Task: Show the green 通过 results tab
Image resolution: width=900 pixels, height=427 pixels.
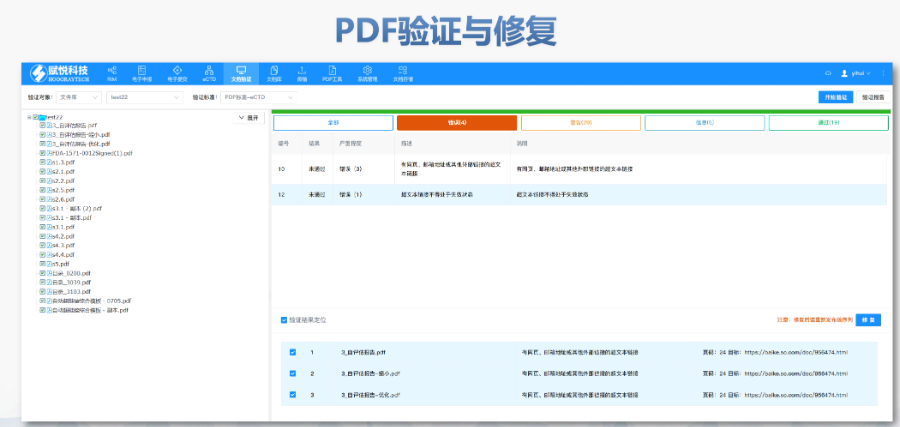Action: tap(829, 123)
